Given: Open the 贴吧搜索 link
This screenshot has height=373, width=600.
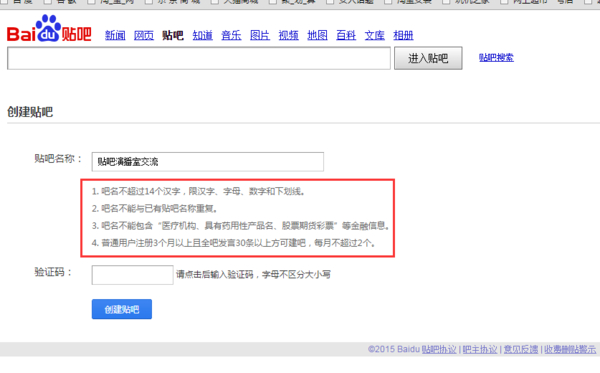Looking at the screenshot, I should (x=496, y=58).
